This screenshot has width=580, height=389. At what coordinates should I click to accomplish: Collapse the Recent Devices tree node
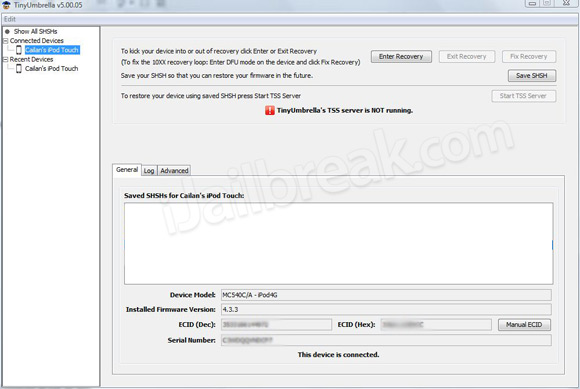tap(6, 59)
